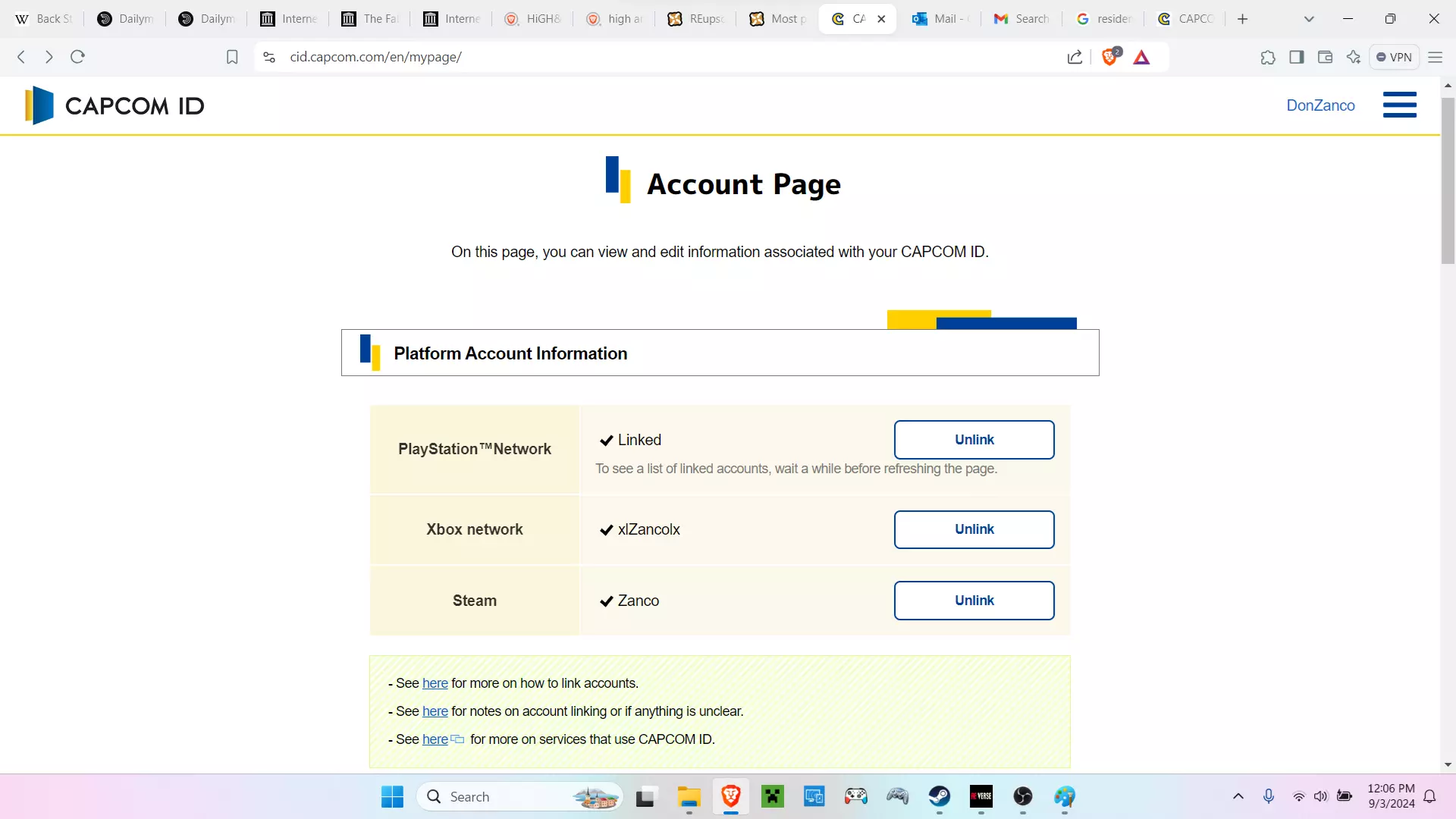Unlink the Steam account Zanco
The width and height of the screenshot is (1456, 819).
974,601
